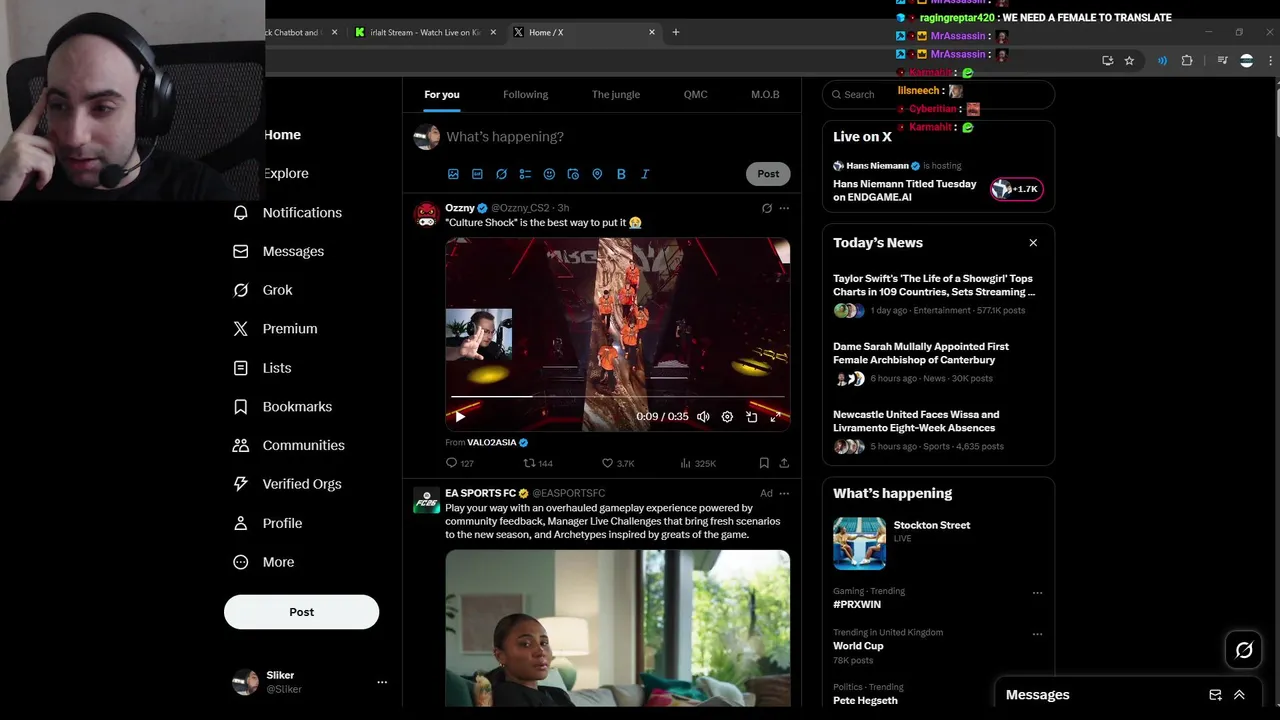Bookmark Ozzny's post

pos(764,463)
